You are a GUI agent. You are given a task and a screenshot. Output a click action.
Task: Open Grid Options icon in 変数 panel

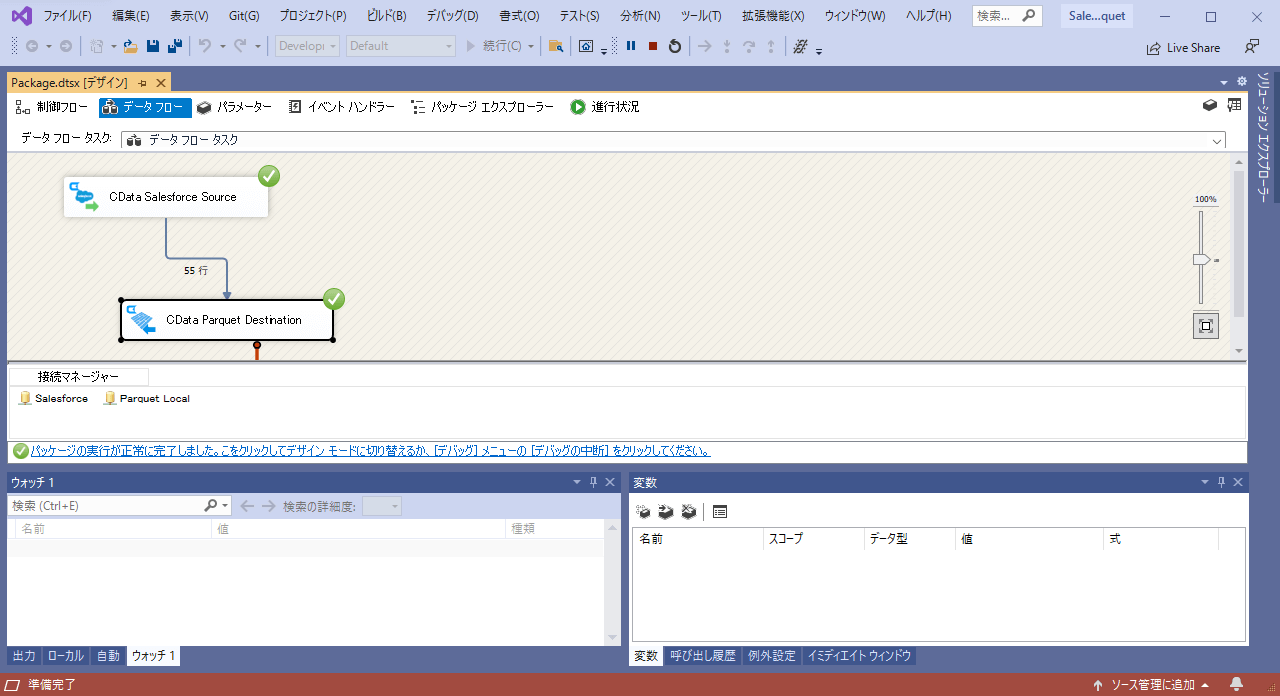(720, 511)
